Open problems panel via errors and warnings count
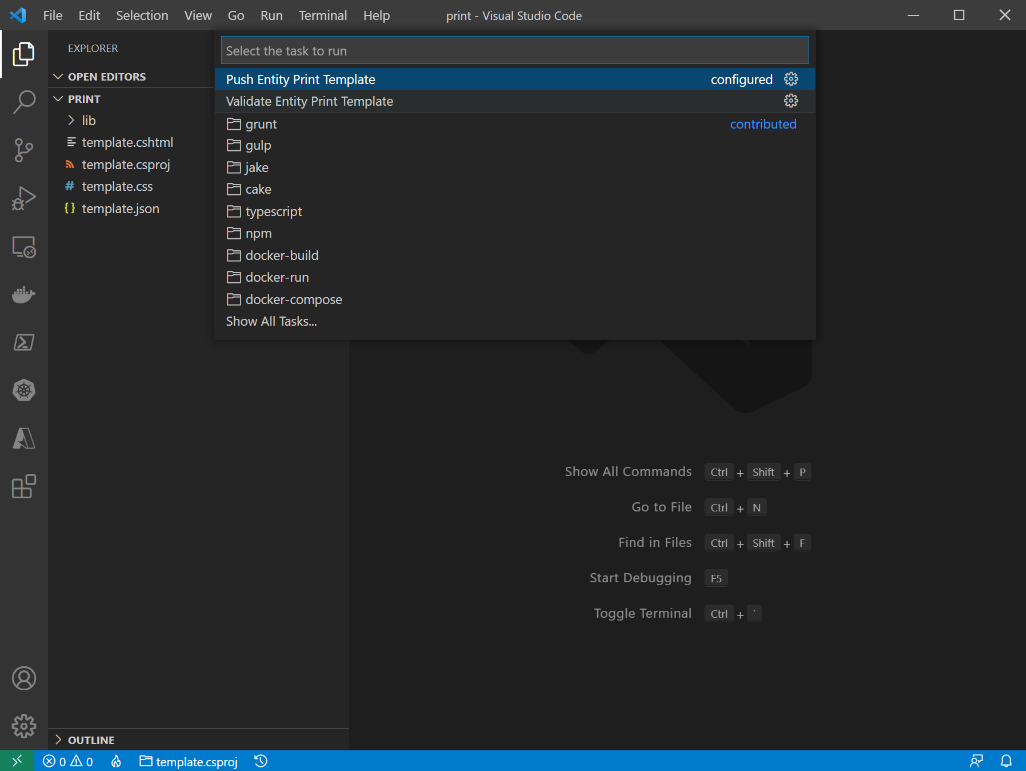The height and width of the screenshot is (771, 1026). point(68,761)
